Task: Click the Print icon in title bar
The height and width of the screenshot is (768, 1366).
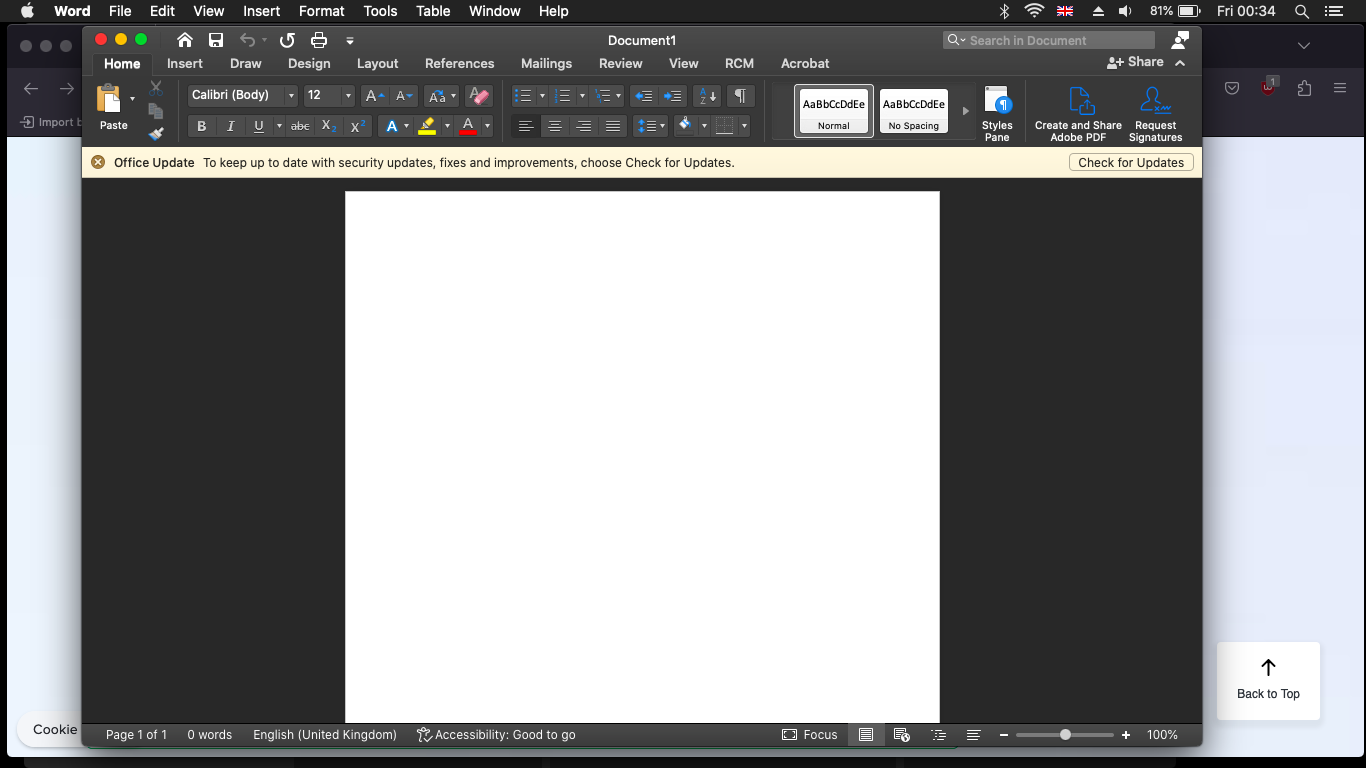Action: click(x=319, y=40)
